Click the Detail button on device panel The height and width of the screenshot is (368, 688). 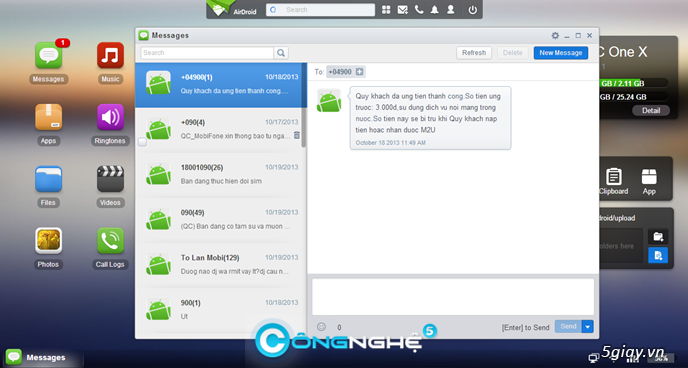pyautogui.click(x=651, y=111)
